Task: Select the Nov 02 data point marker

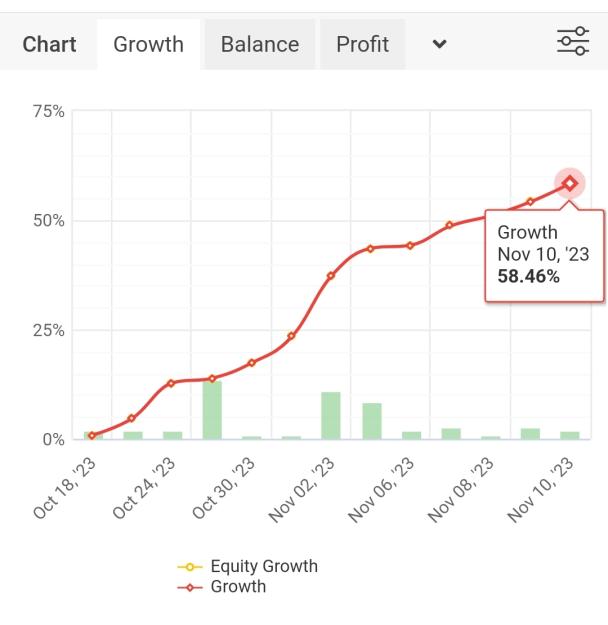Action: (331, 275)
